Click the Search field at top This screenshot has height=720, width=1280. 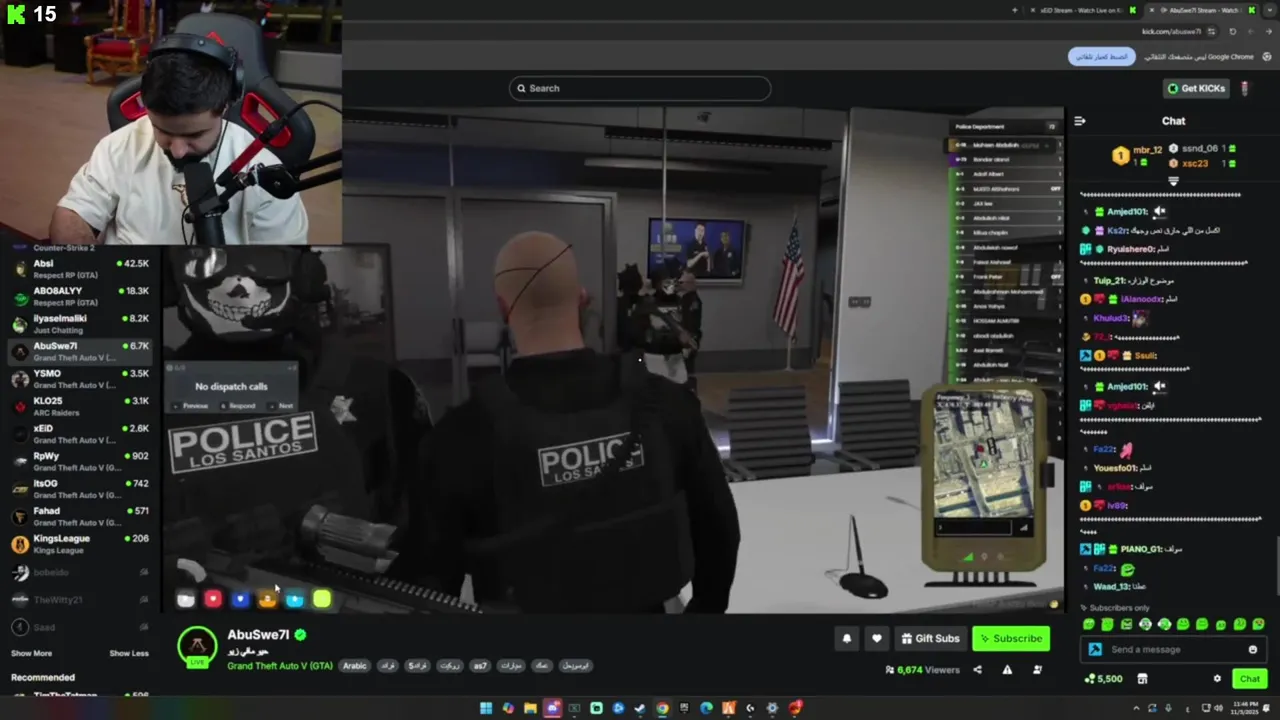click(x=639, y=88)
